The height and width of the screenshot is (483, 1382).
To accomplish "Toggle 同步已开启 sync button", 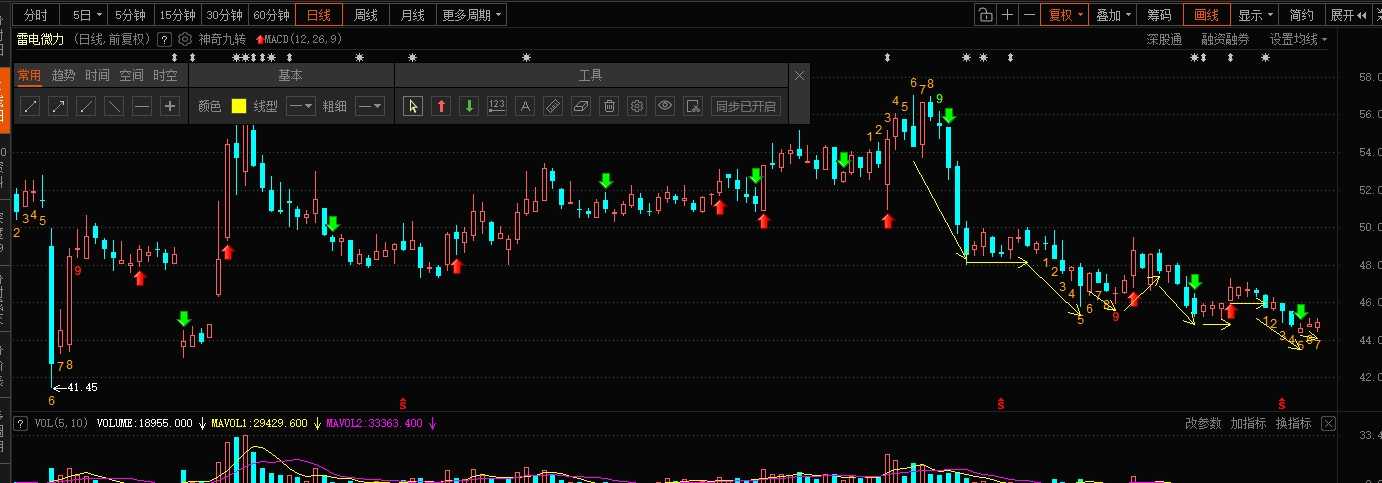I will [745, 106].
